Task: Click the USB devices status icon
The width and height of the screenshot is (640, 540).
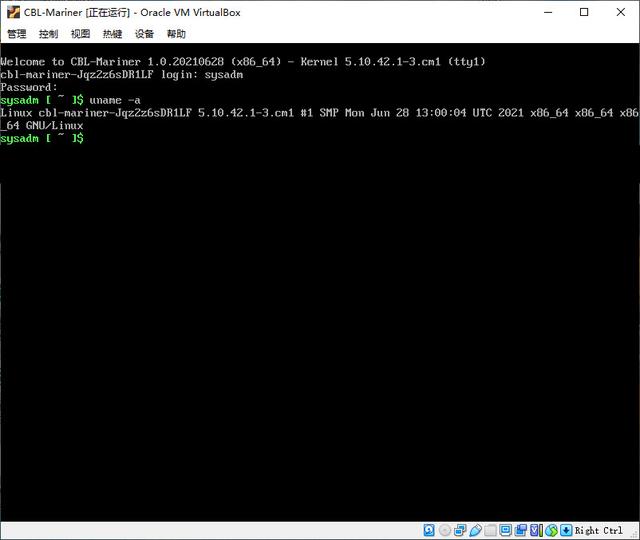Action: point(476,530)
